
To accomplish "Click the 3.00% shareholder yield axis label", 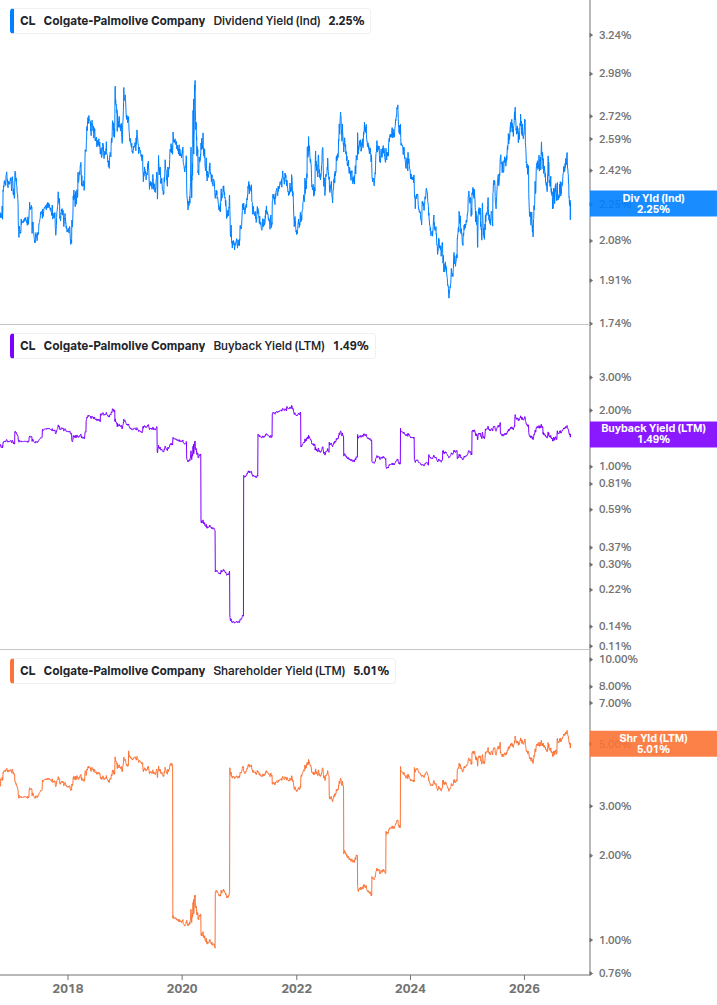I will [x=615, y=806].
